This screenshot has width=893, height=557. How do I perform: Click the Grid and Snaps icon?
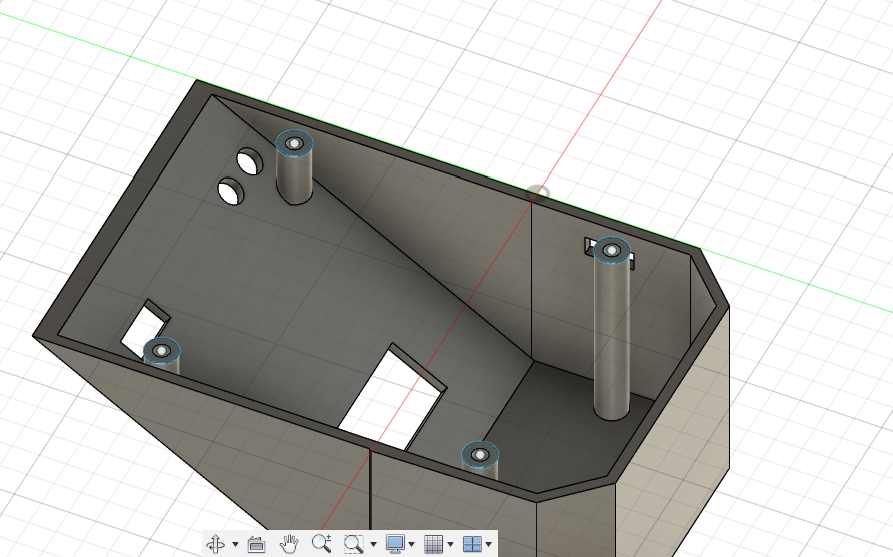[434, 544]
